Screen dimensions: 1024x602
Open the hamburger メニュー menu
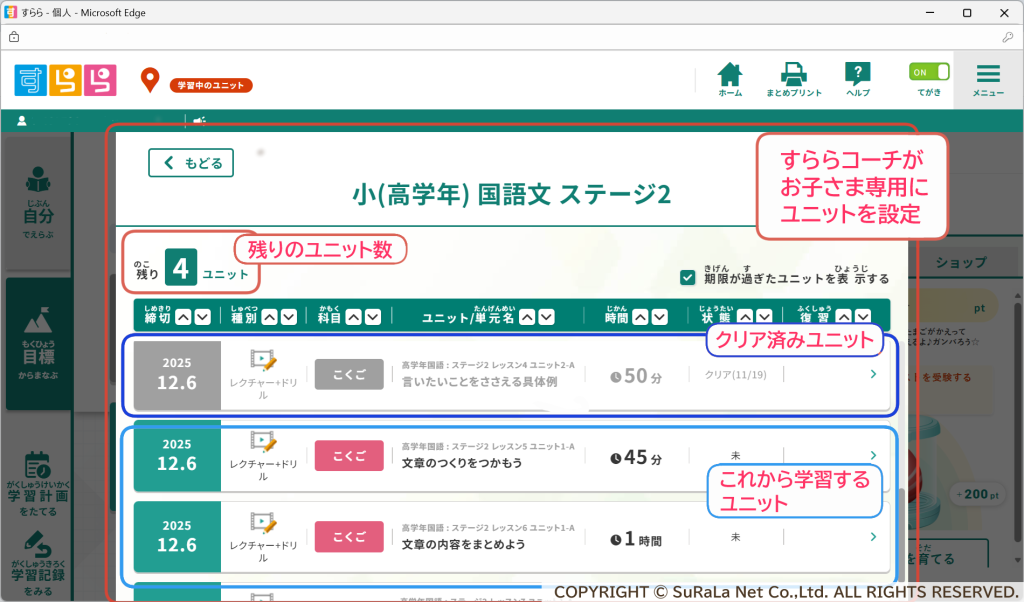coord(988,79)
